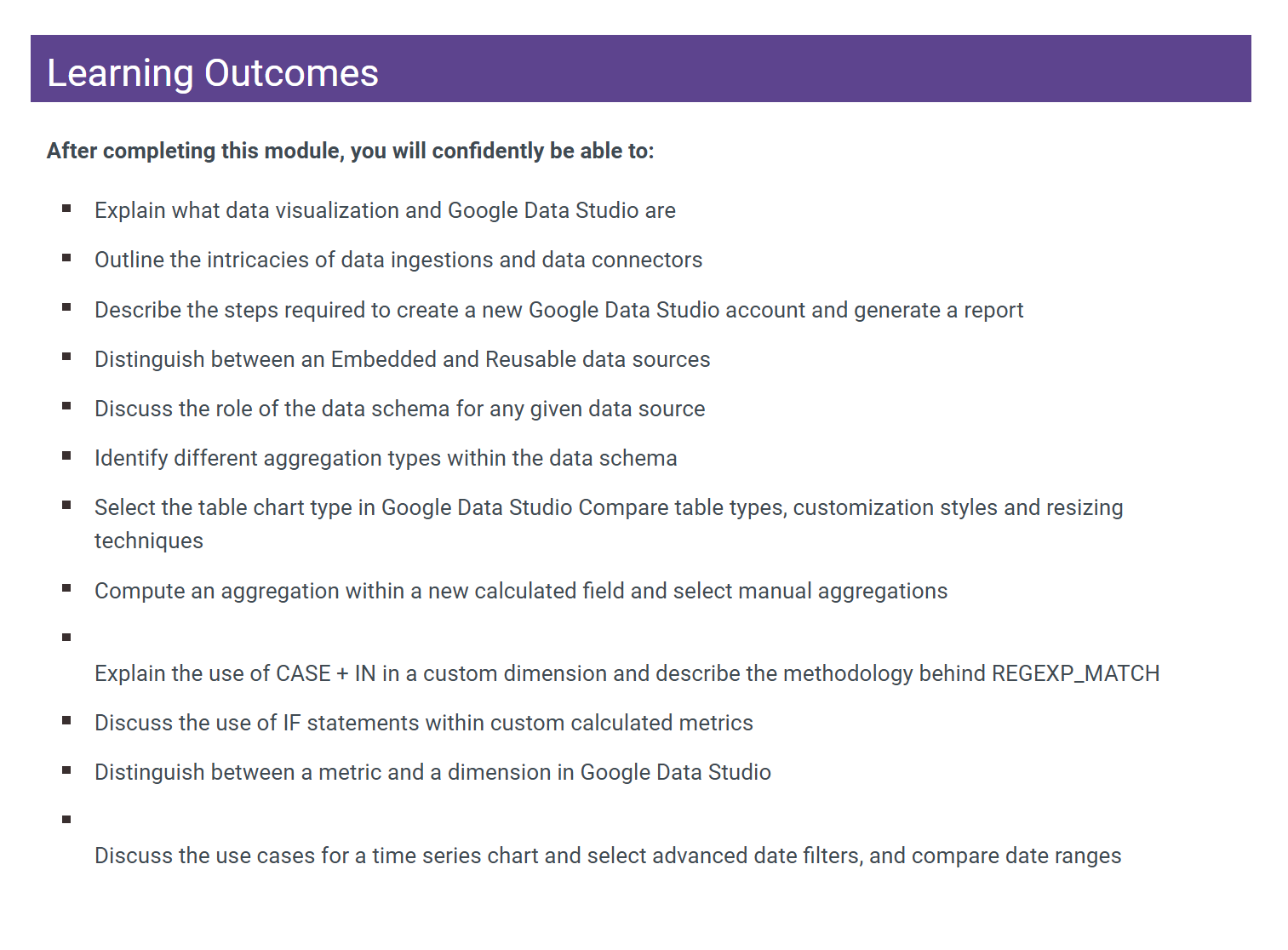
Task: Click the bullet marker beside 'Discuss the use of IF'
Action: point(66,720)
